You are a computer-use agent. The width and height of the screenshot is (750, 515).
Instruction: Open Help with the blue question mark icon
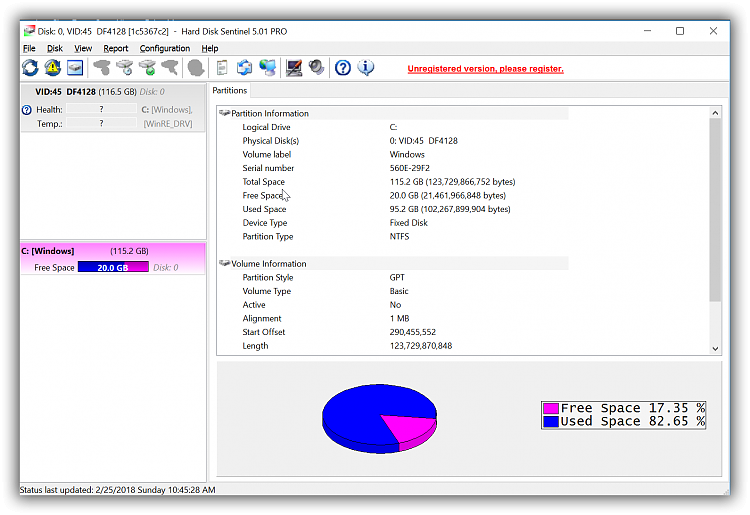point(342,68)
